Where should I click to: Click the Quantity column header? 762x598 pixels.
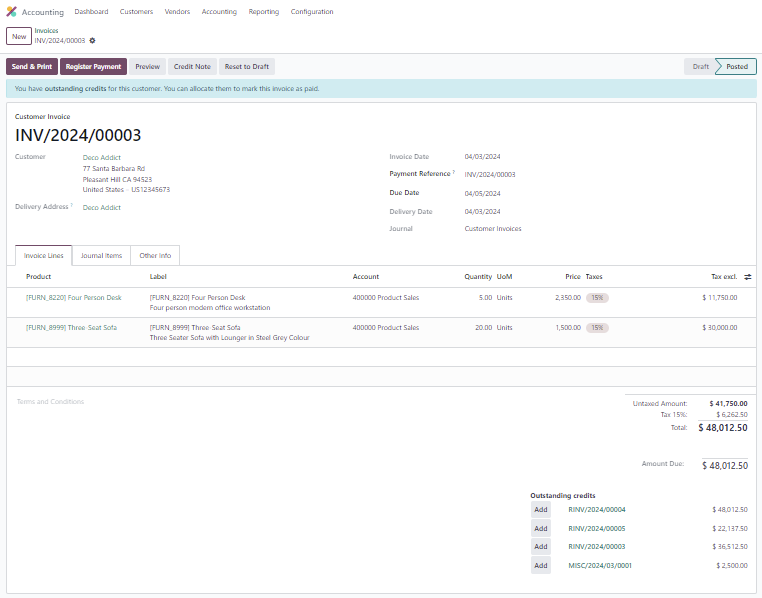(x=478, y=277)
